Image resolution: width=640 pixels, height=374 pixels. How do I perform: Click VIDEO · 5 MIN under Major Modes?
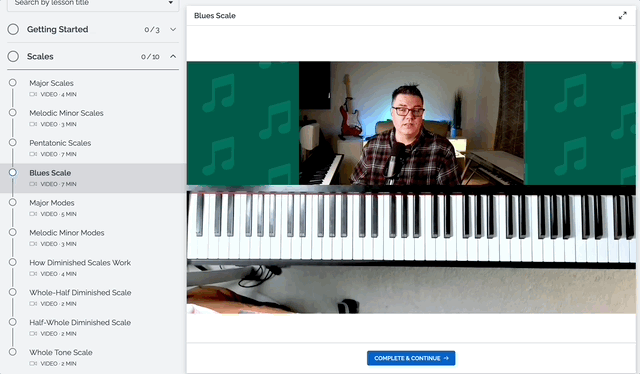[58, 214]
